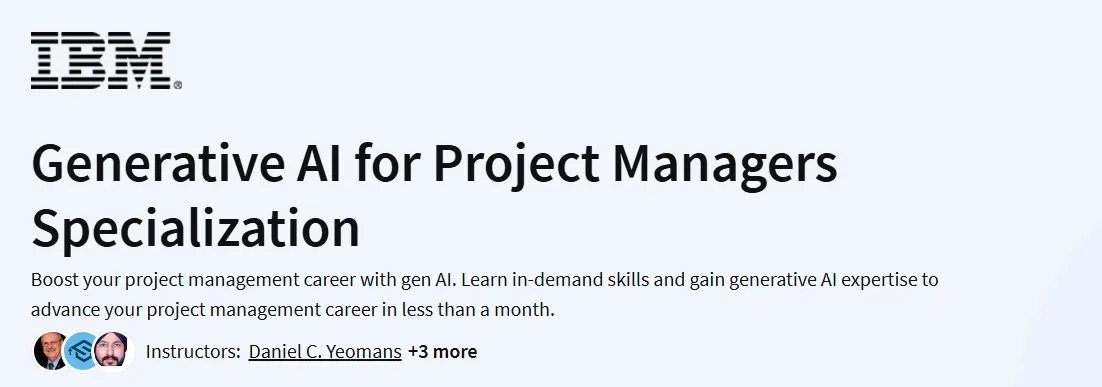Click the Boost your project management career sentence
Screen dimensions: 1102x387
pyautogui.click(x=244, y=280)
